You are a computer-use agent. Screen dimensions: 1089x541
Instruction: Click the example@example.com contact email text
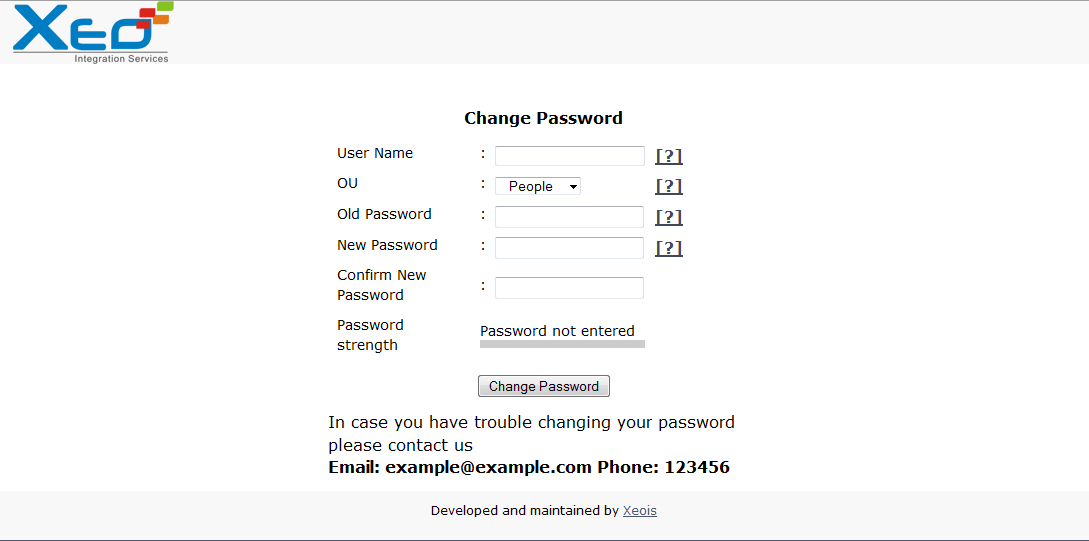(489, 467)
